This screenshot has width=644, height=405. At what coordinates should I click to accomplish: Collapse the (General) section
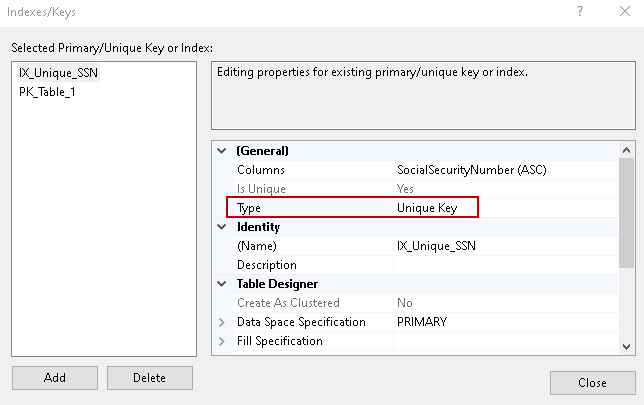pos(221,151)
